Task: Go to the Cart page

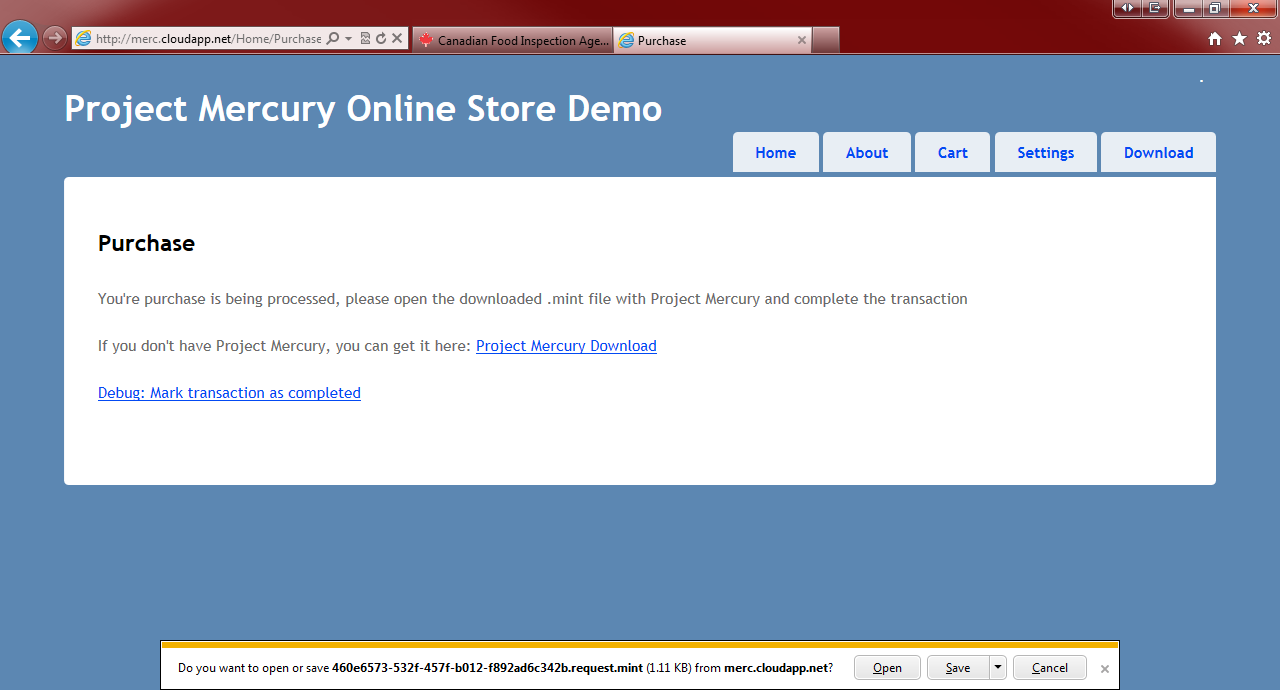Action: (953, 153)
